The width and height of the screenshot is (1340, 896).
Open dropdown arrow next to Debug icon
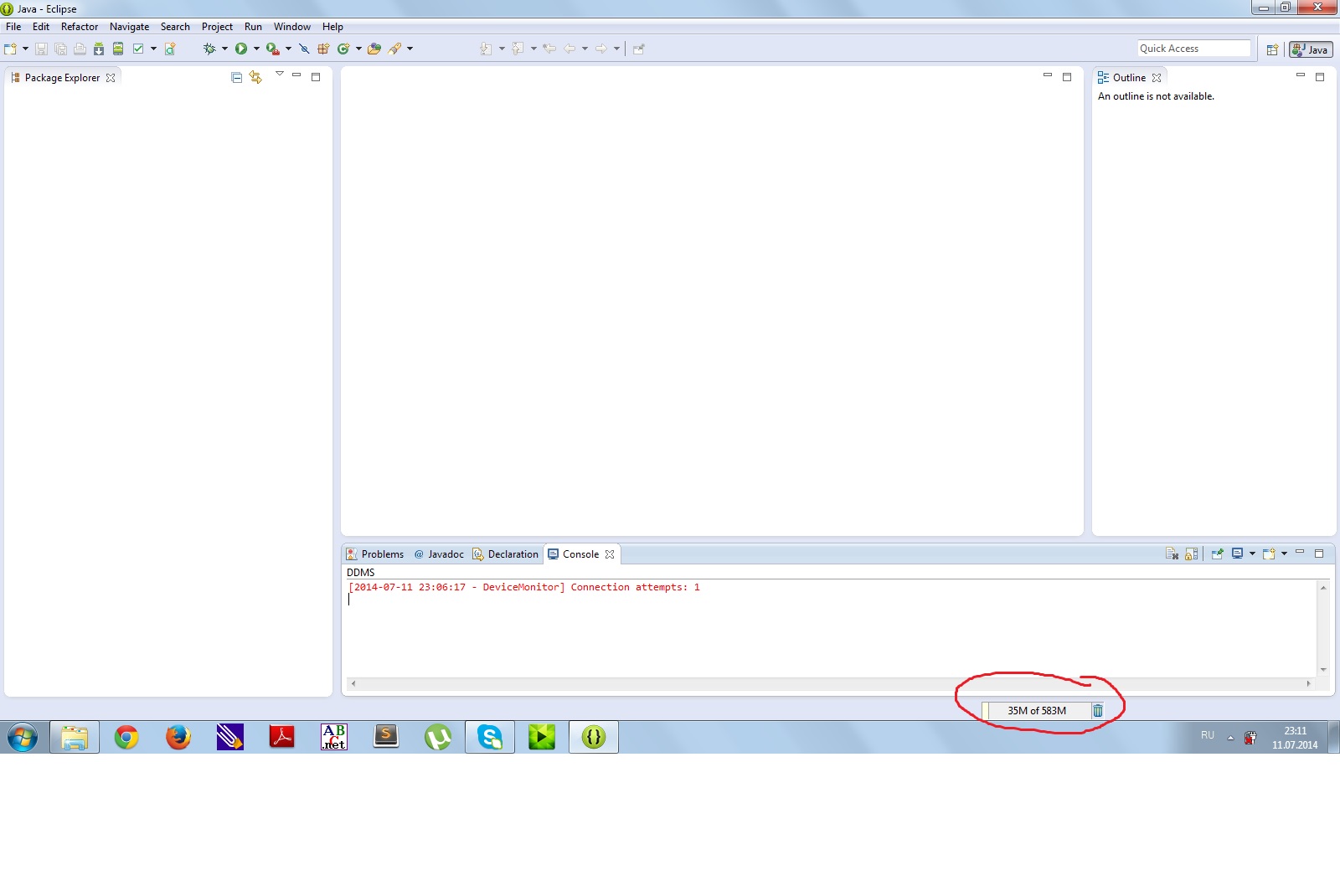224,49
